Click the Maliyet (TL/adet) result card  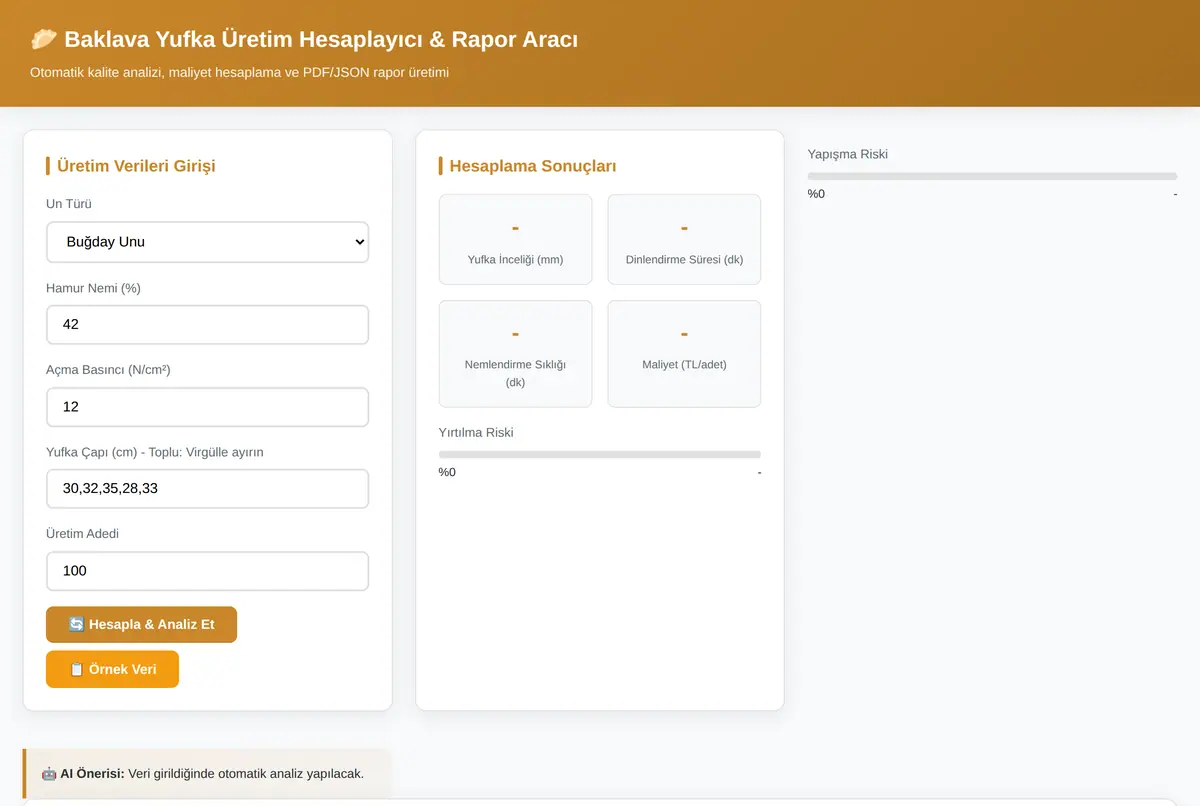(x=684, y=354)
